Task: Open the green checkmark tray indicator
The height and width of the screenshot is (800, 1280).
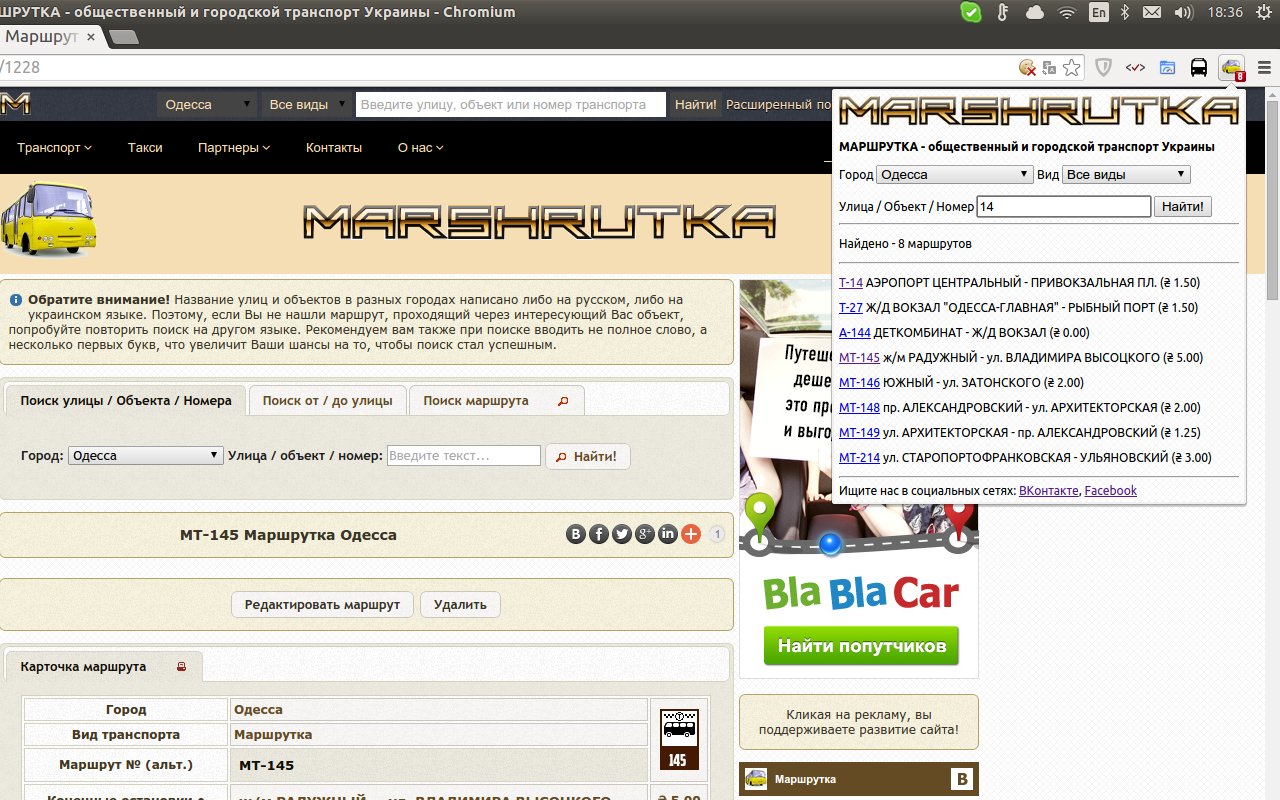Action: tap(971, 12)
